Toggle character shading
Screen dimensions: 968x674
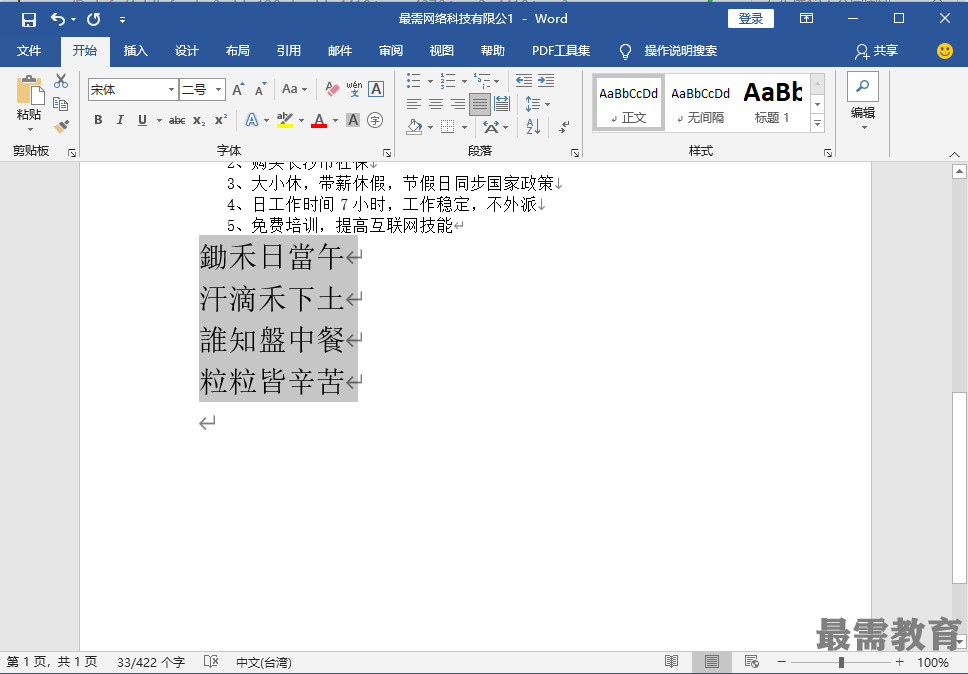[353, 120]
